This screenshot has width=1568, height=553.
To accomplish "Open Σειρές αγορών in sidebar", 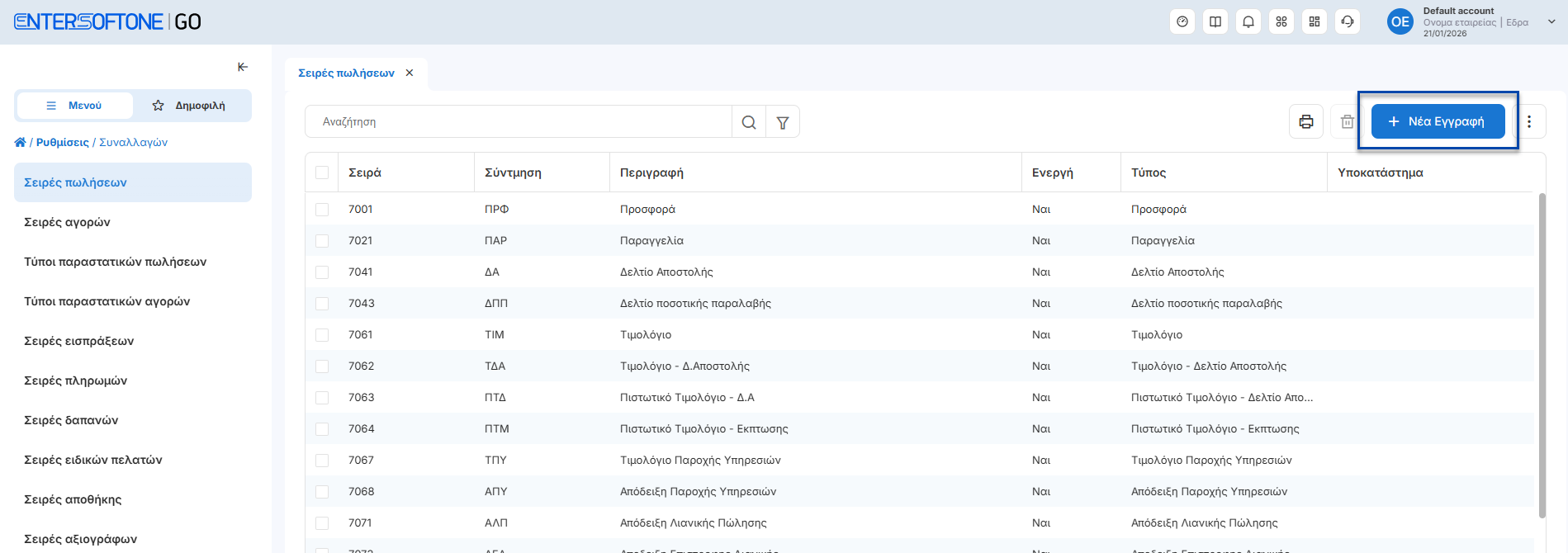I will coord(67,222).
